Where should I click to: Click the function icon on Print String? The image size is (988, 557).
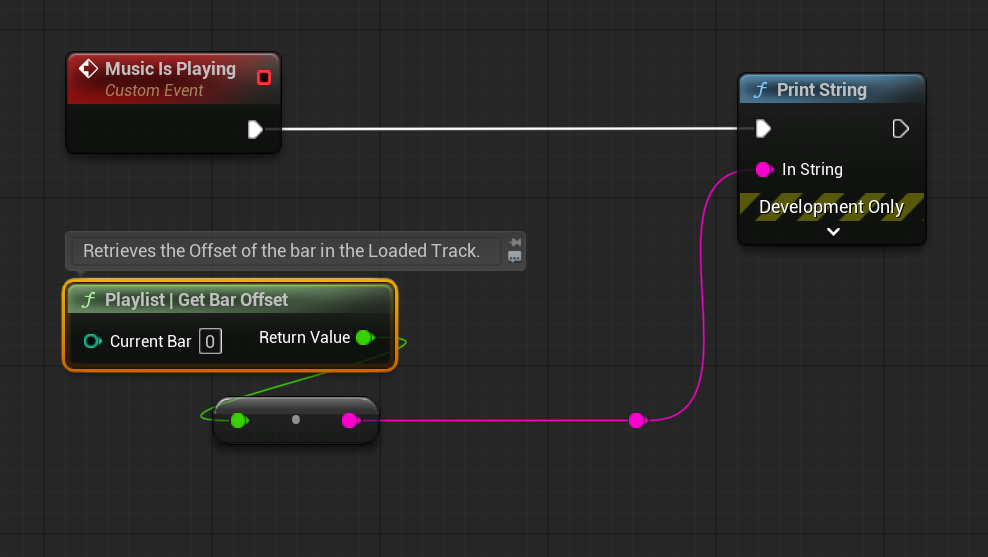click(x=760, y=90)
